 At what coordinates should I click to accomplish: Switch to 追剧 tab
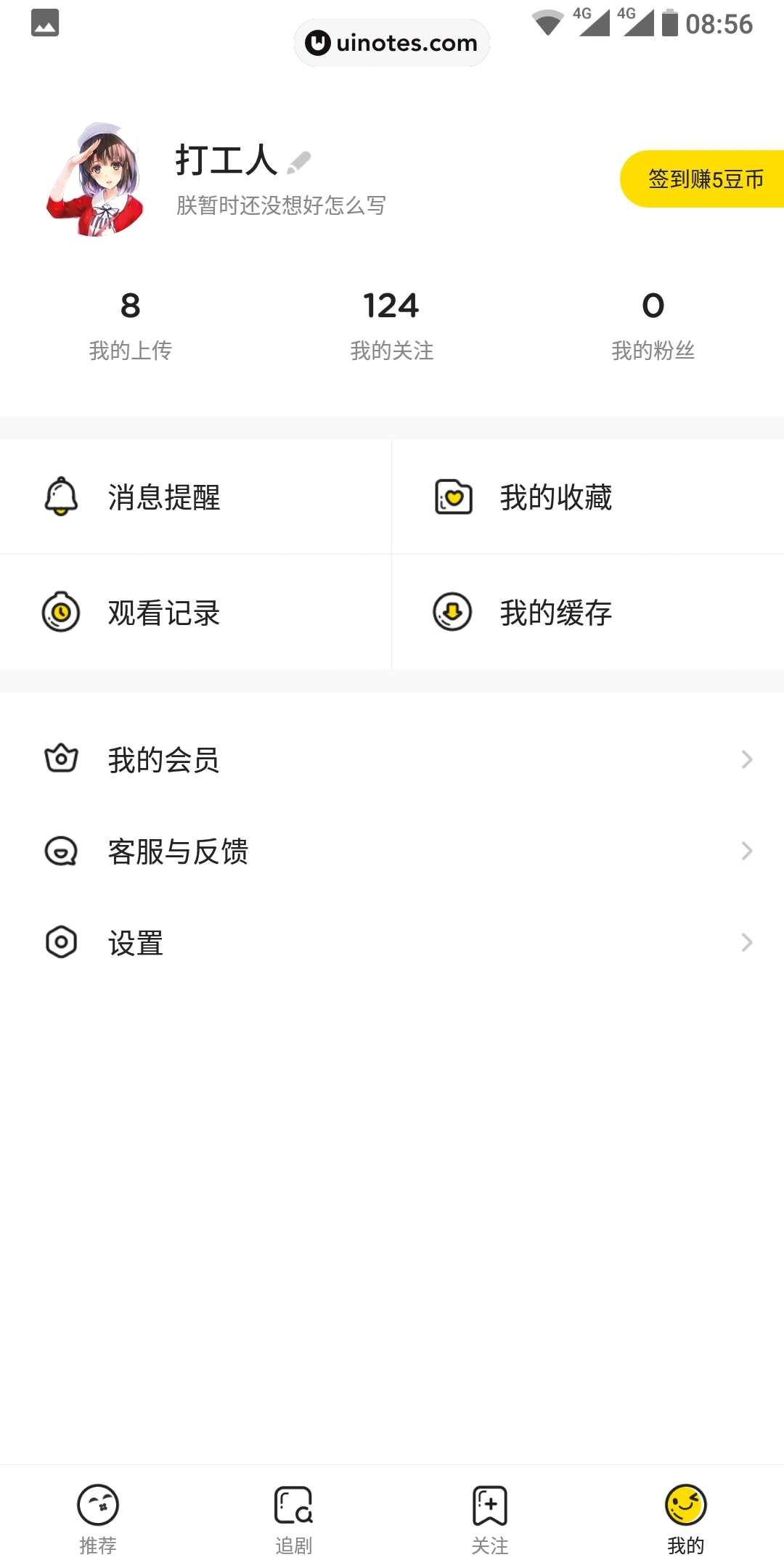coord(294,1516)
